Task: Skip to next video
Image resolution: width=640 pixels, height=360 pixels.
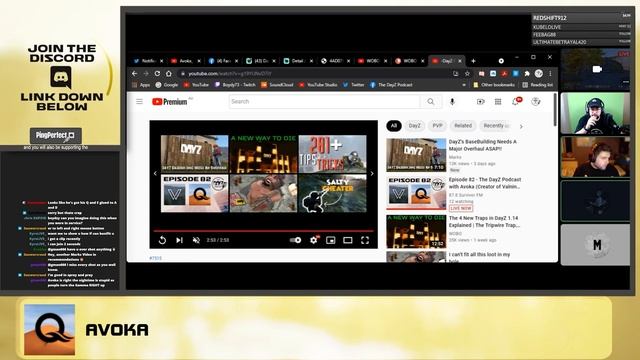Action: click(x=179, y=240)
